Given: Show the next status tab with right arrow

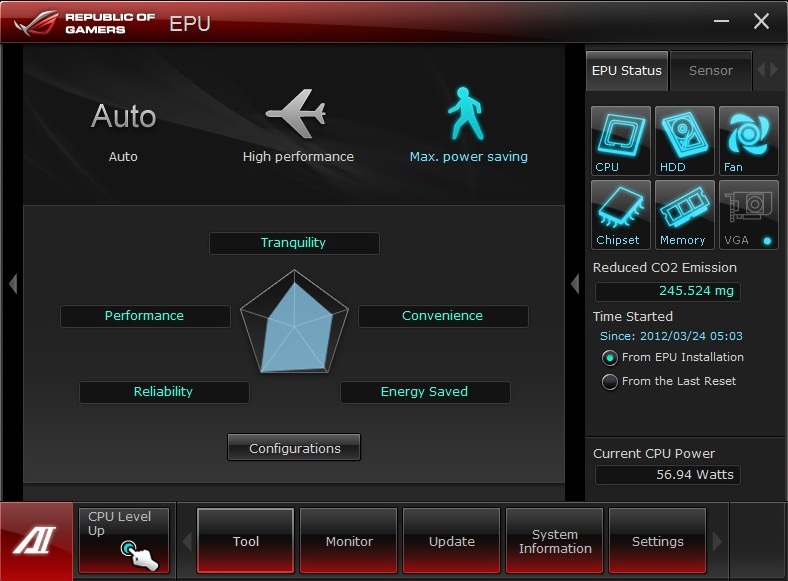Looking at the screenshot, I should pyautogui.click(x=774, y=70).
